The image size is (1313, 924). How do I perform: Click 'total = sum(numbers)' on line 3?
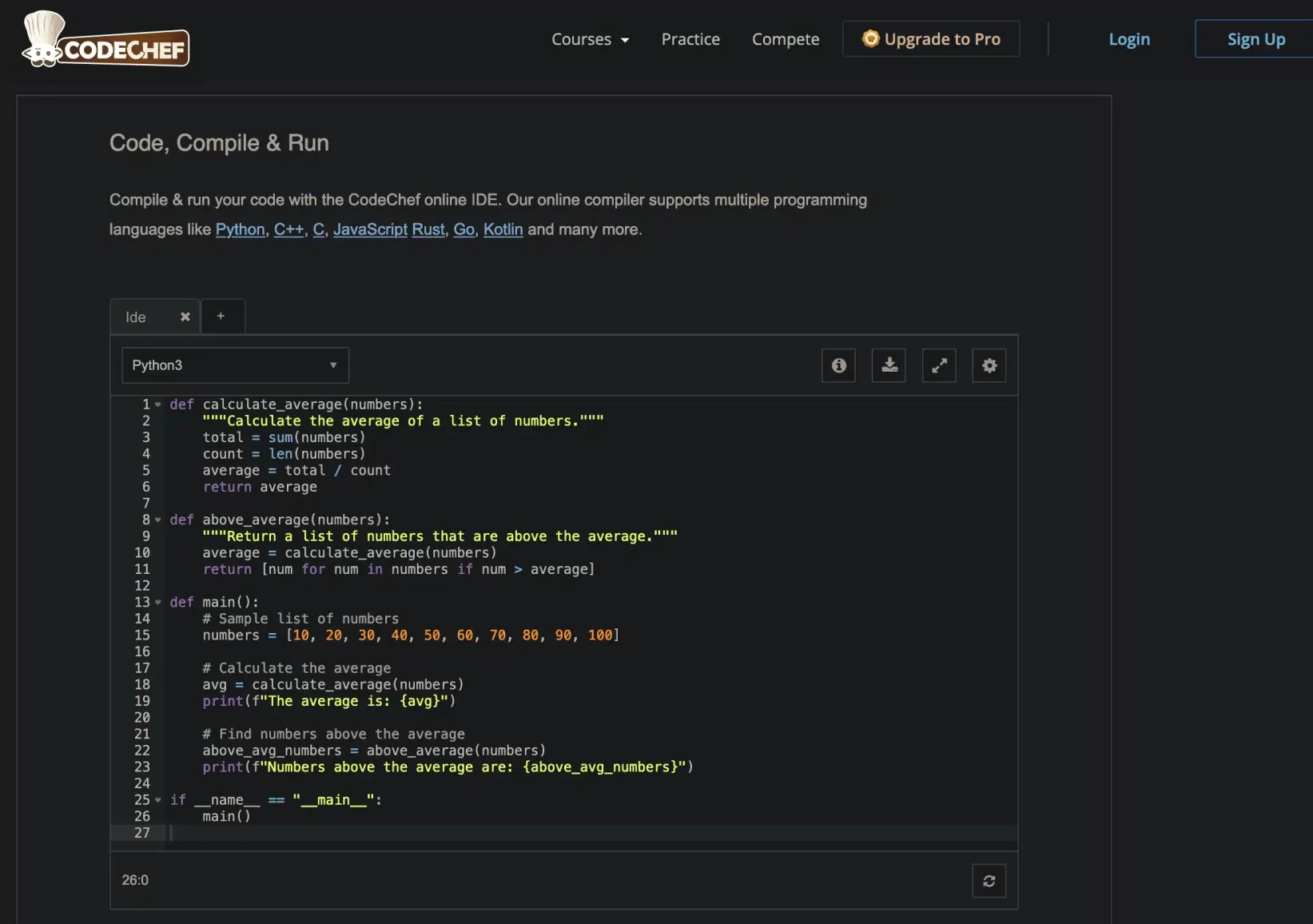(284, 437)
